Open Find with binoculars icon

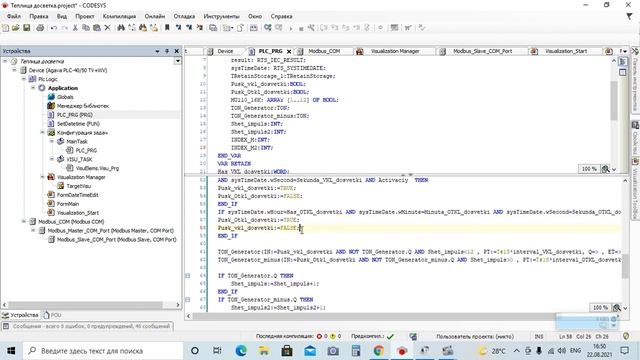pyautogui.click(x=121, y=28)
